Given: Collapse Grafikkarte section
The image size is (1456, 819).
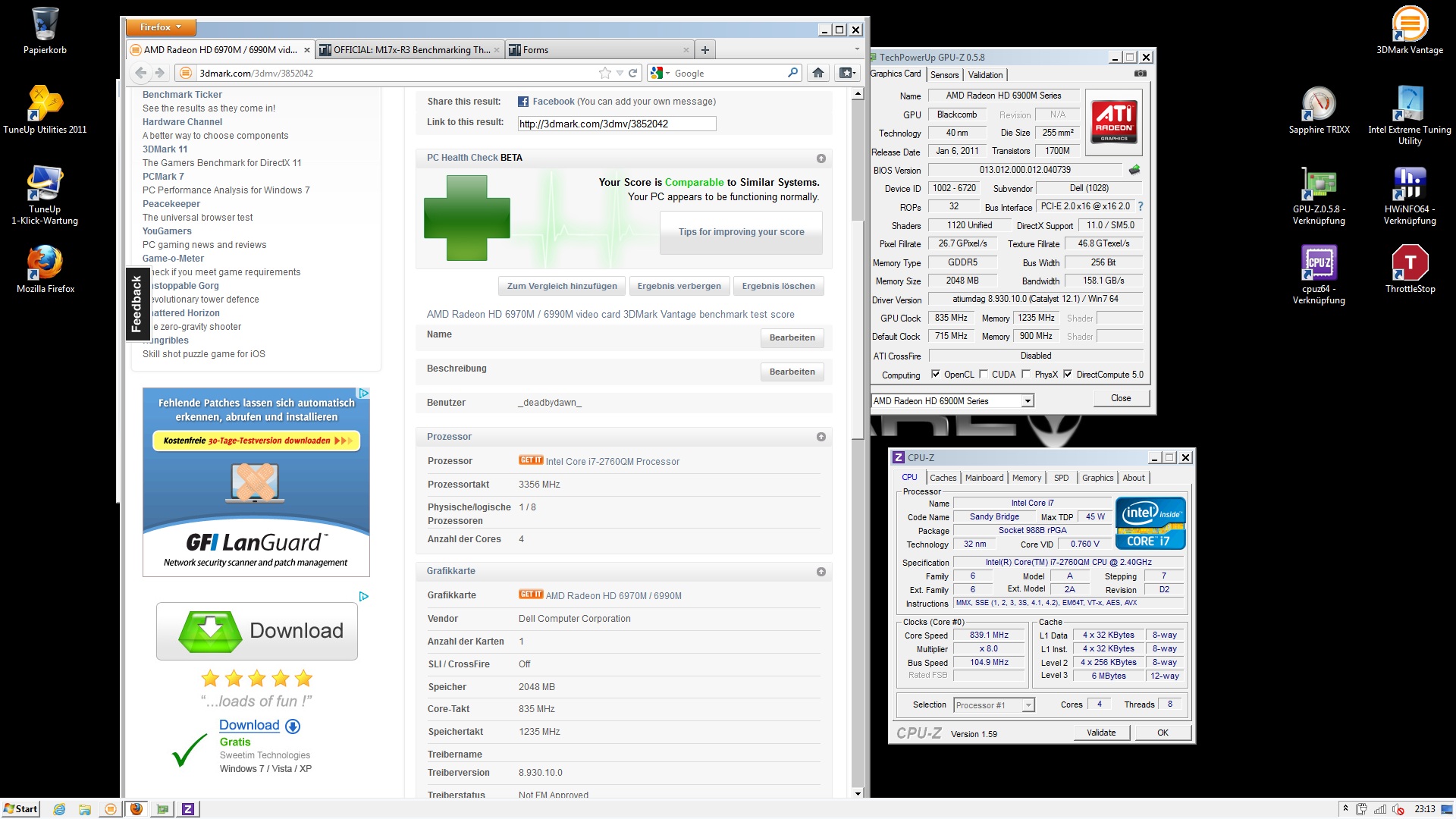Looking at the screenshot, I should point(821,572).
